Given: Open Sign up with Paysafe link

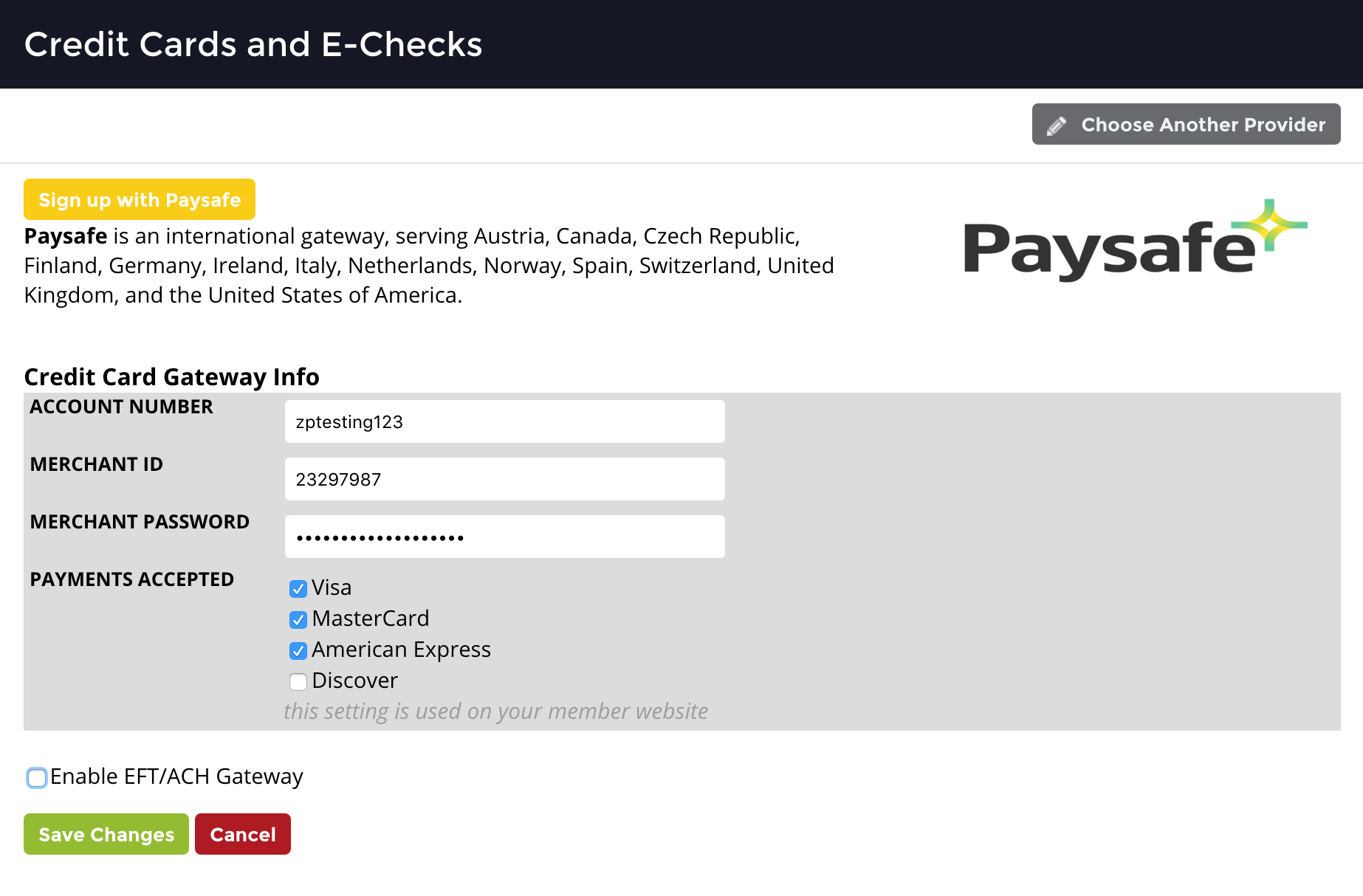Looking at the screenshot, I should click(x=140, y=199).
